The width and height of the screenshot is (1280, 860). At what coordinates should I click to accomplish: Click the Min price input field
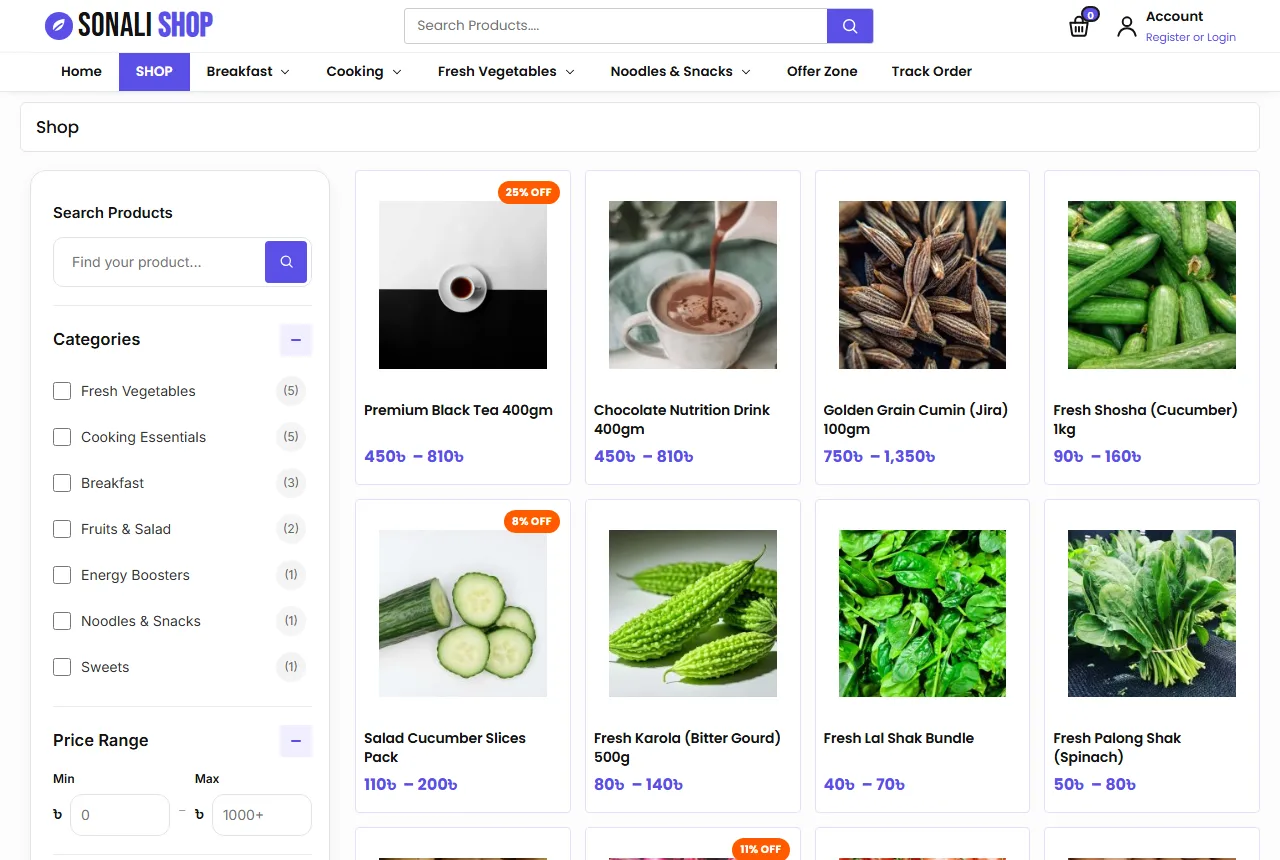point(120,815)
